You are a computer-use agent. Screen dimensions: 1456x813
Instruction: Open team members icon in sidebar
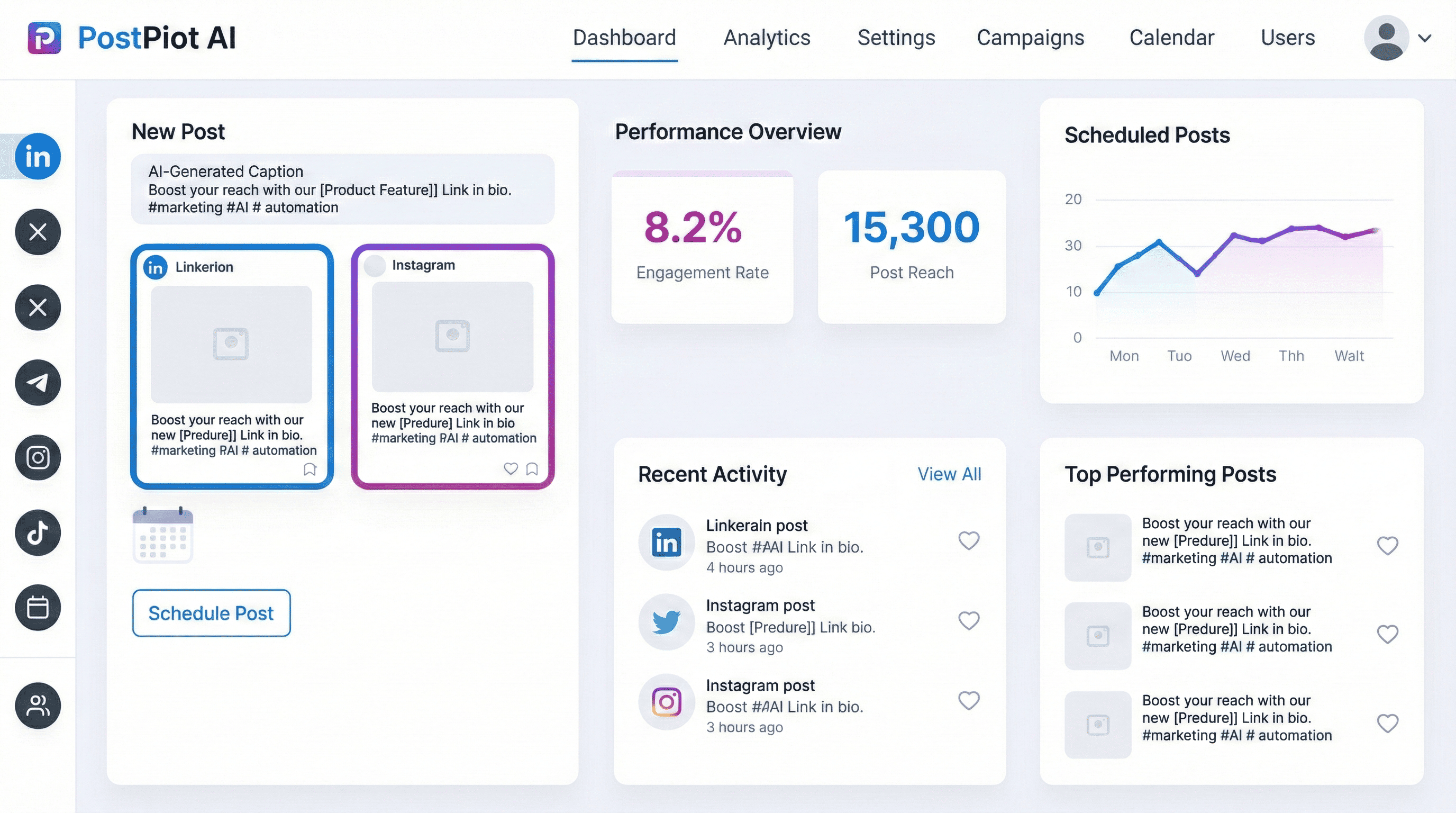click(x=38, y=705)
